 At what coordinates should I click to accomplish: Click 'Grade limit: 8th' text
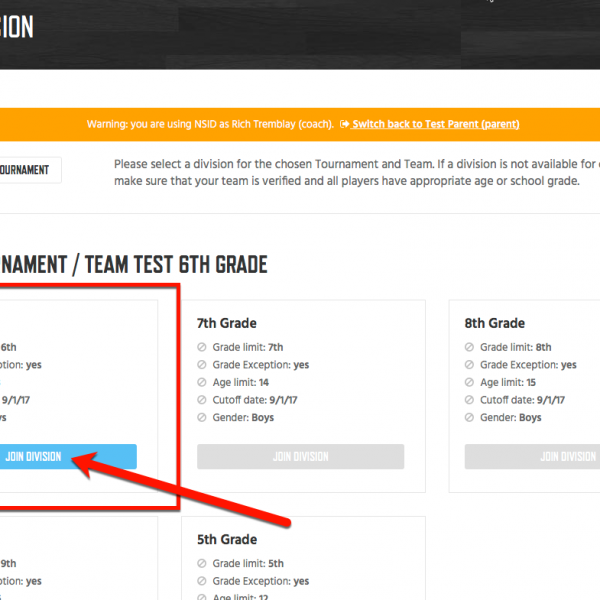point(516,347)
